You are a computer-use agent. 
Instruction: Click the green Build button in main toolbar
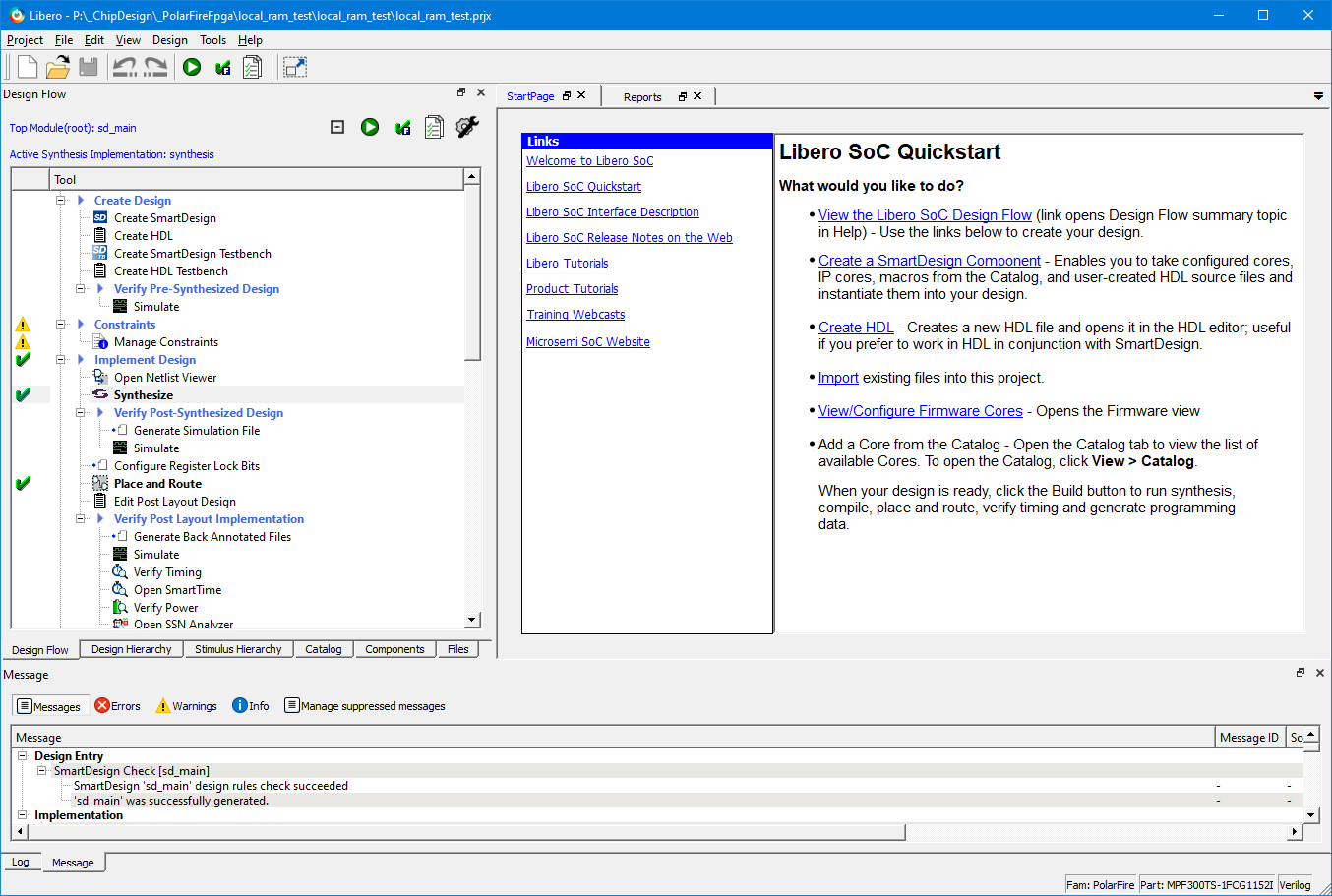click(192, 67)
